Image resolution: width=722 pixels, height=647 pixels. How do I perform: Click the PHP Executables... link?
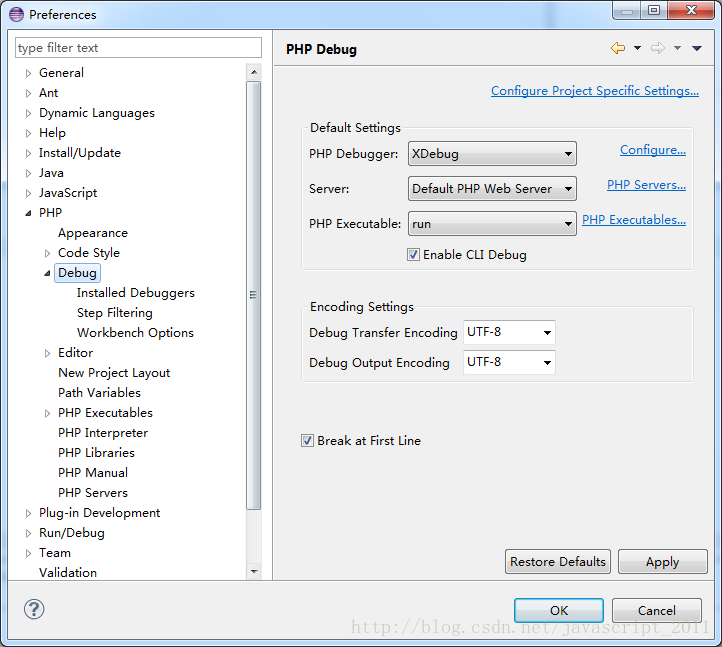pyautogui.click(x=634, y=220)
